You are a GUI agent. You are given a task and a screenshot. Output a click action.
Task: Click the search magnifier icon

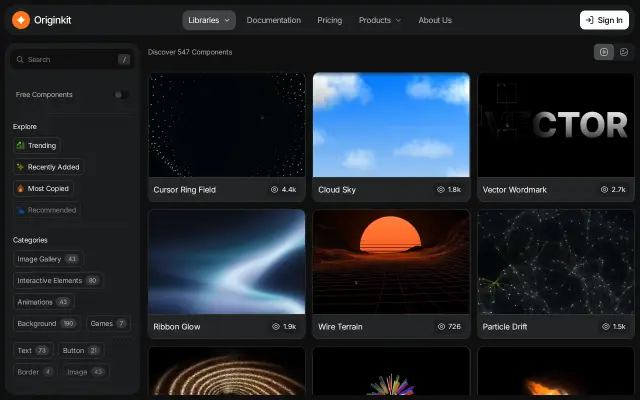pos(20,60)
